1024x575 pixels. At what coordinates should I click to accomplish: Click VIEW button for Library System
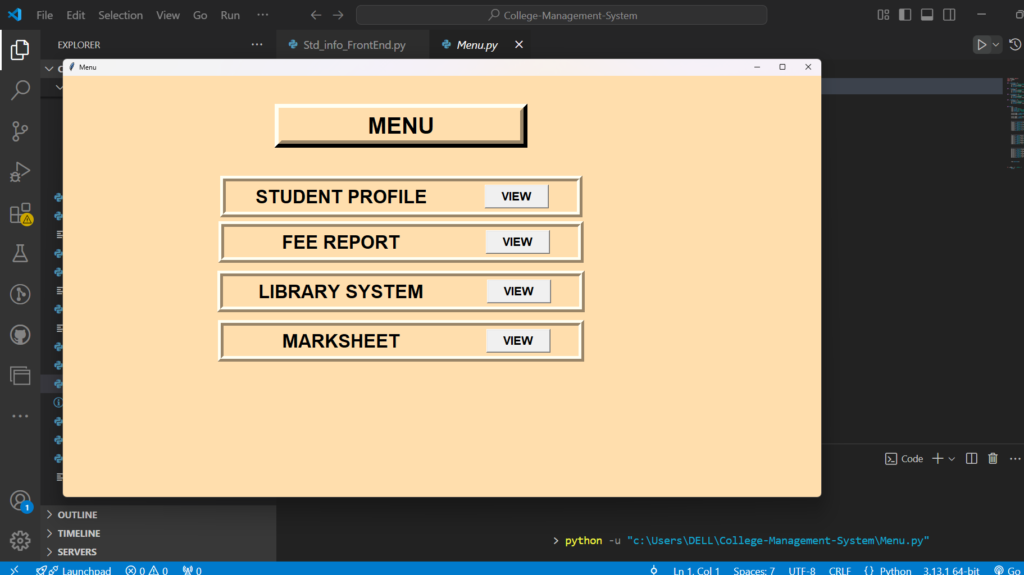point(519,291)
